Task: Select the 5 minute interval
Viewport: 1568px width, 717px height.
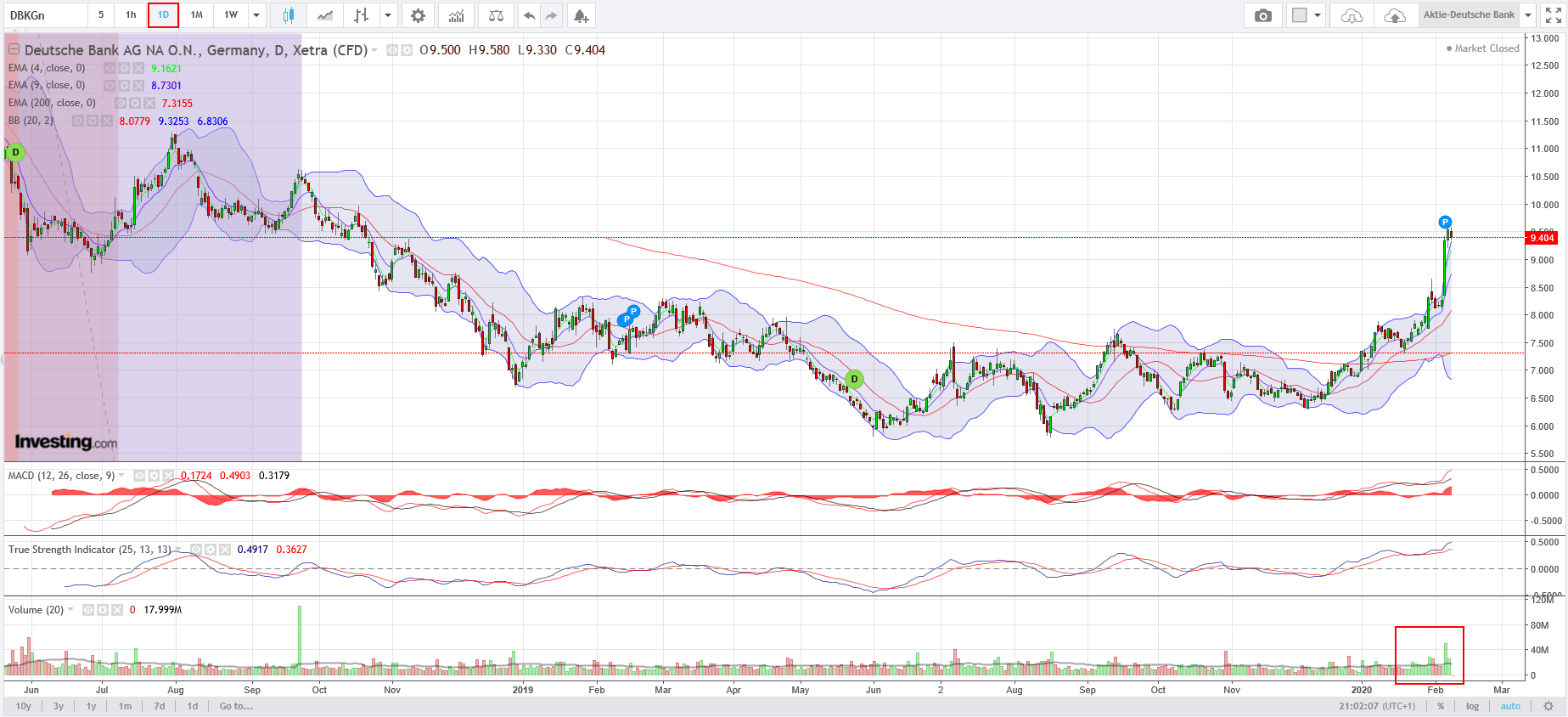Action: (101, 15)
